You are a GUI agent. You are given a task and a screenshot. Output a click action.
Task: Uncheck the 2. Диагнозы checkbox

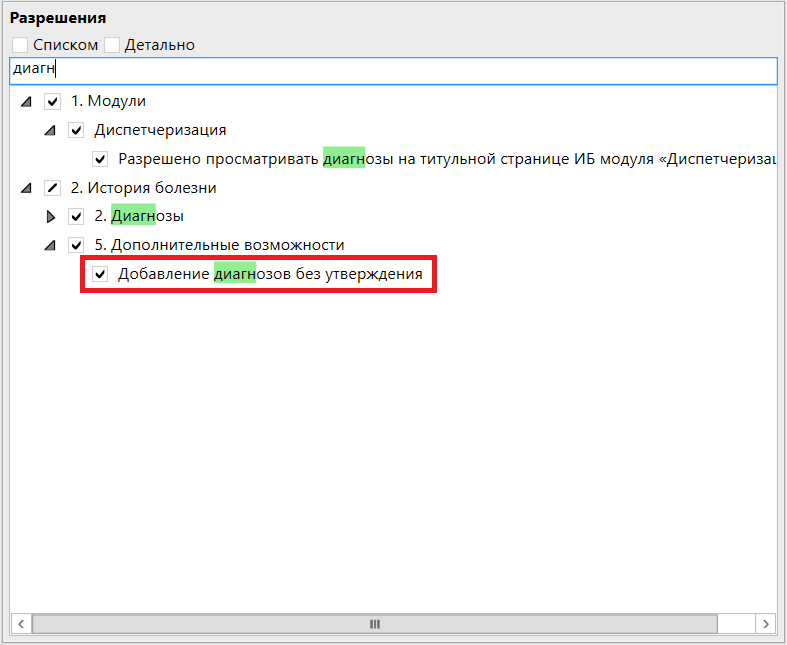coord(76,217)
